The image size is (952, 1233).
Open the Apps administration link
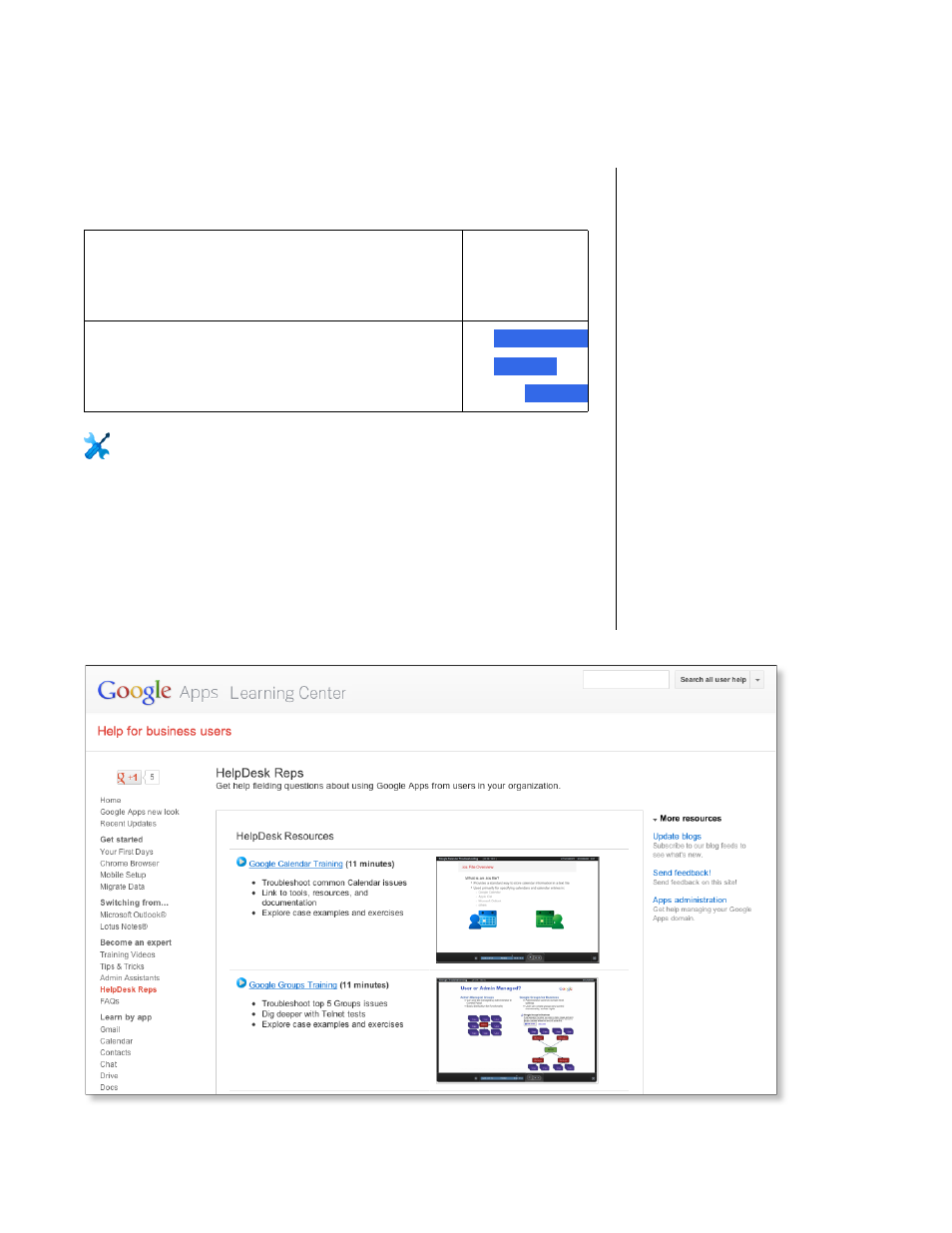[690, 900]
